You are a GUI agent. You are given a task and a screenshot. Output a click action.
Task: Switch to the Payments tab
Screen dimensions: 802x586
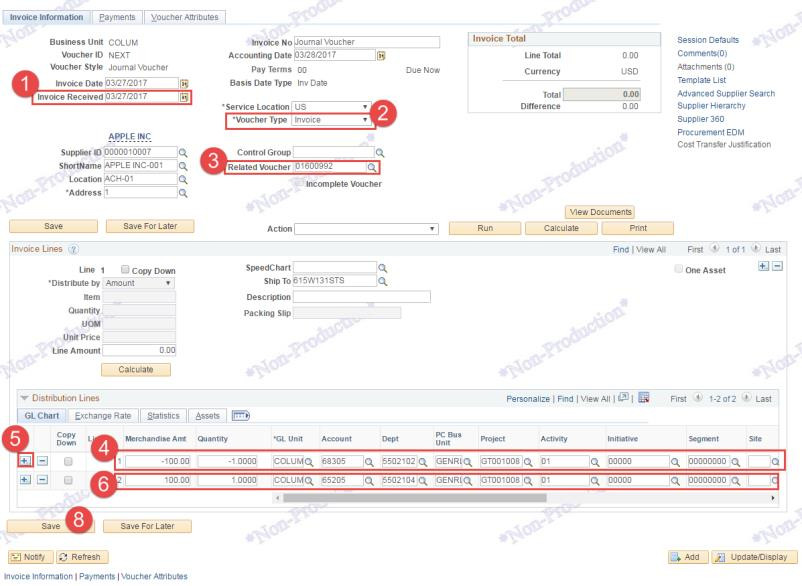coord(119,18)
